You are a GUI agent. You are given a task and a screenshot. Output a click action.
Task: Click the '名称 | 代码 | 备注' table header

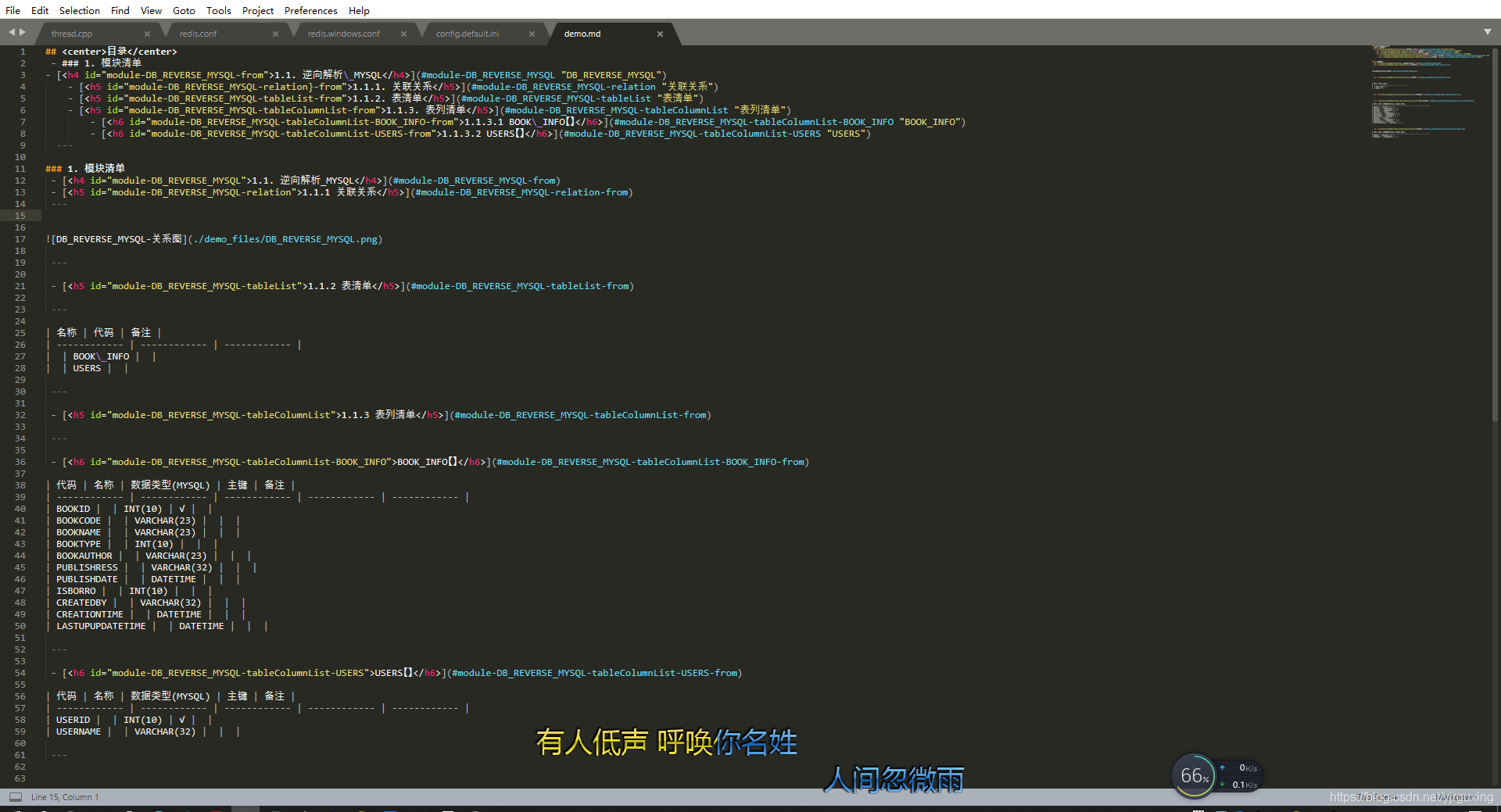click(104, 333)
